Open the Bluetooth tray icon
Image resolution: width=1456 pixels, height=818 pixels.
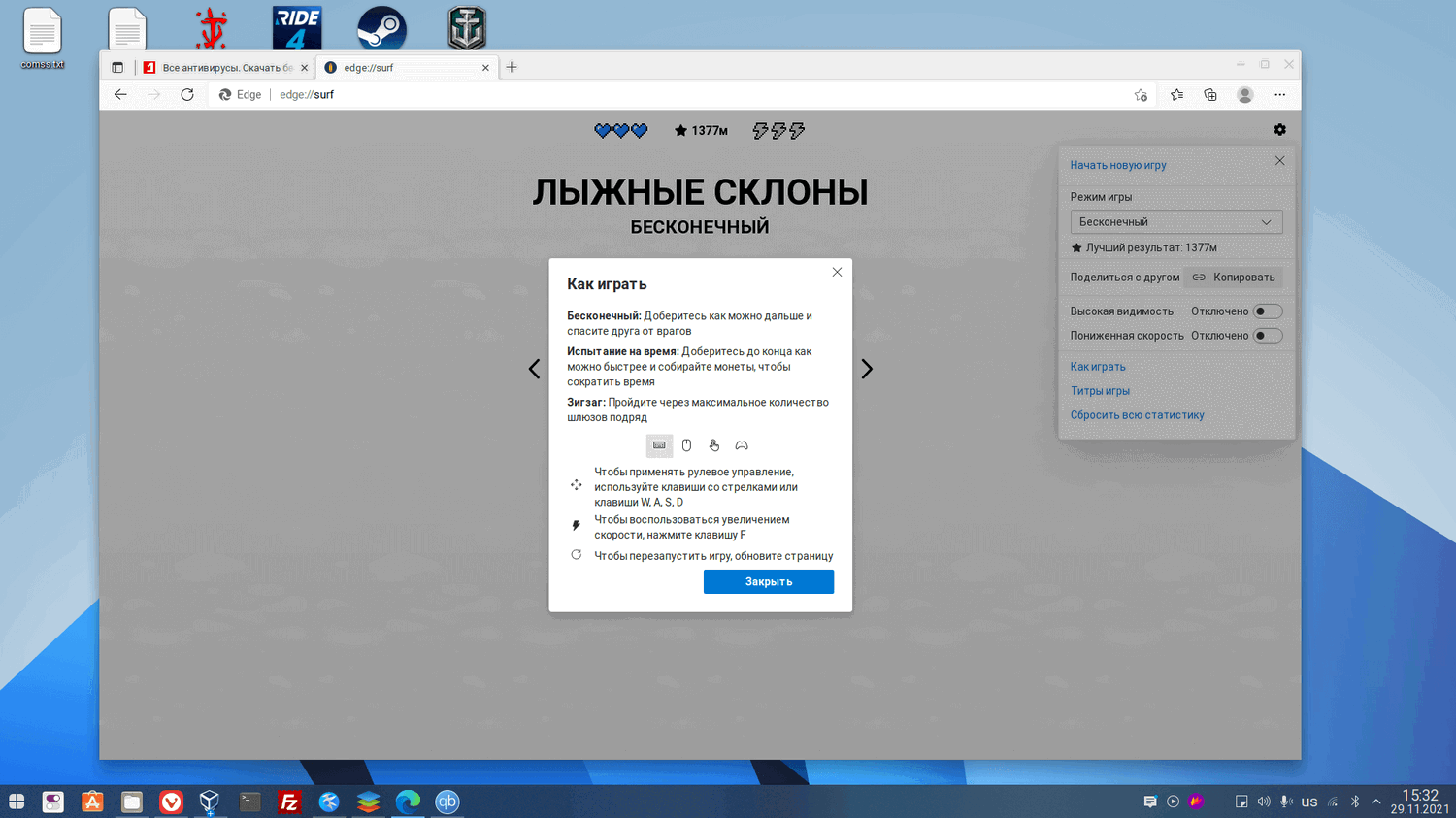1355,802
